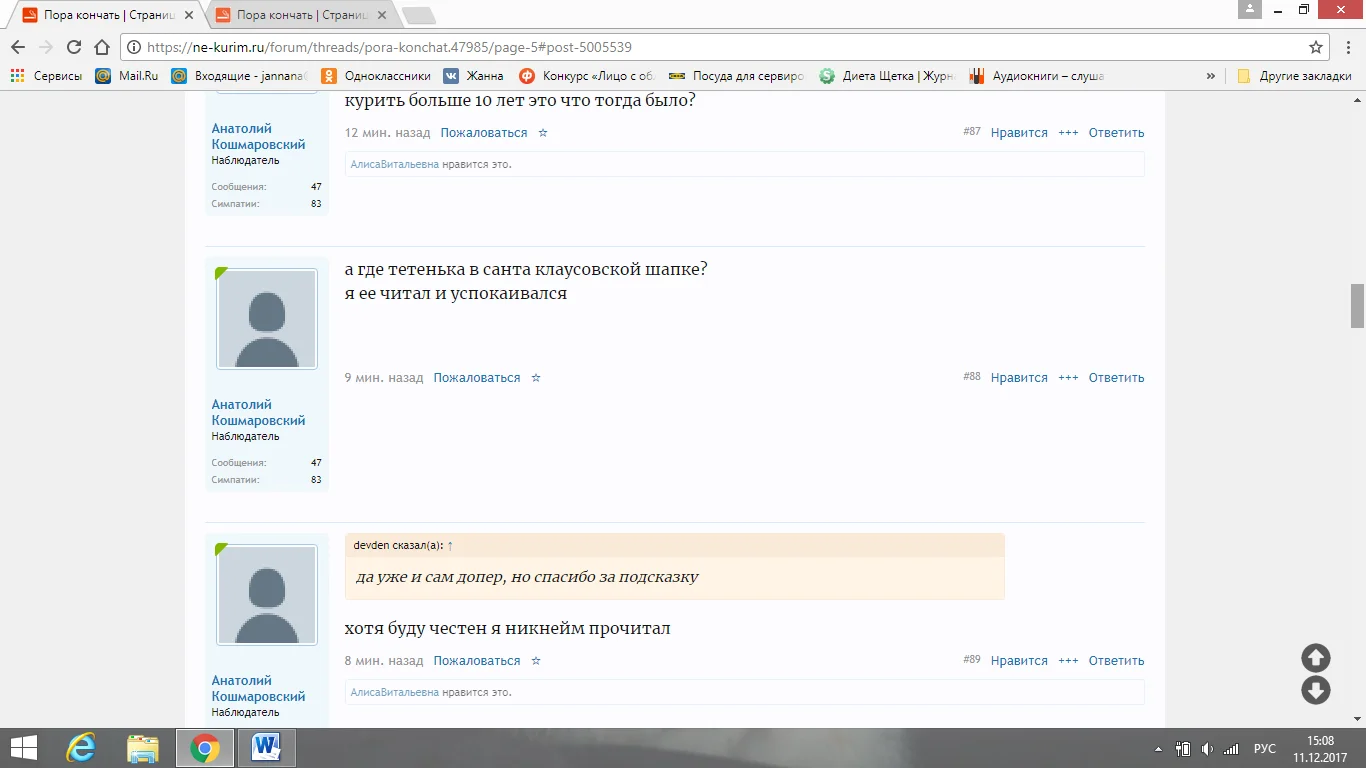The height and width of the screenshot is (768, 1366).
Task: Go back using the browser back arrow
Action: pos(18,47)
